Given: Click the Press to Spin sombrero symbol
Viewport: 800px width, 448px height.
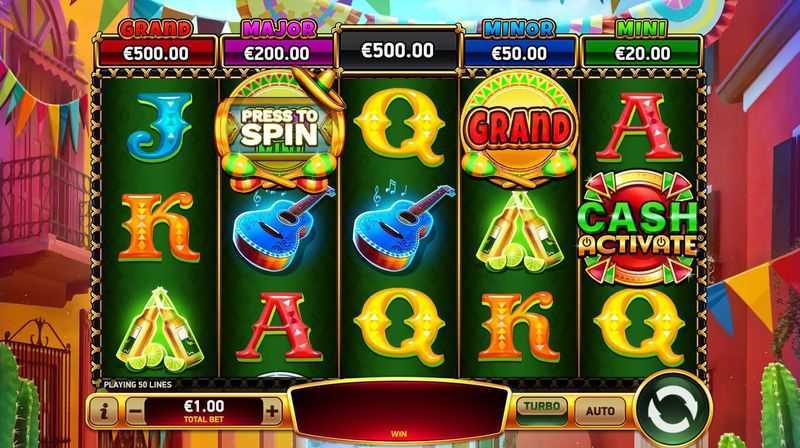Looking at the screenshot, I should (279, 130).
